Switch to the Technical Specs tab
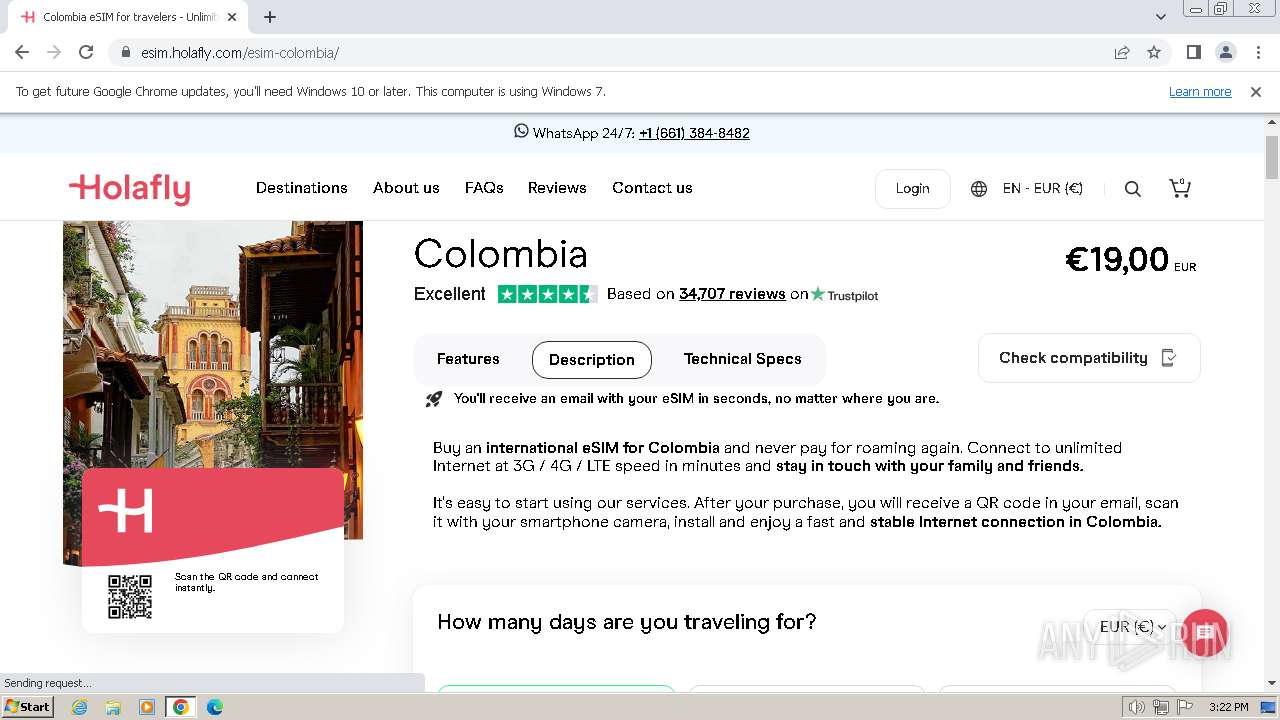Screen dimensions: 1280x720 tap(742, 359)
